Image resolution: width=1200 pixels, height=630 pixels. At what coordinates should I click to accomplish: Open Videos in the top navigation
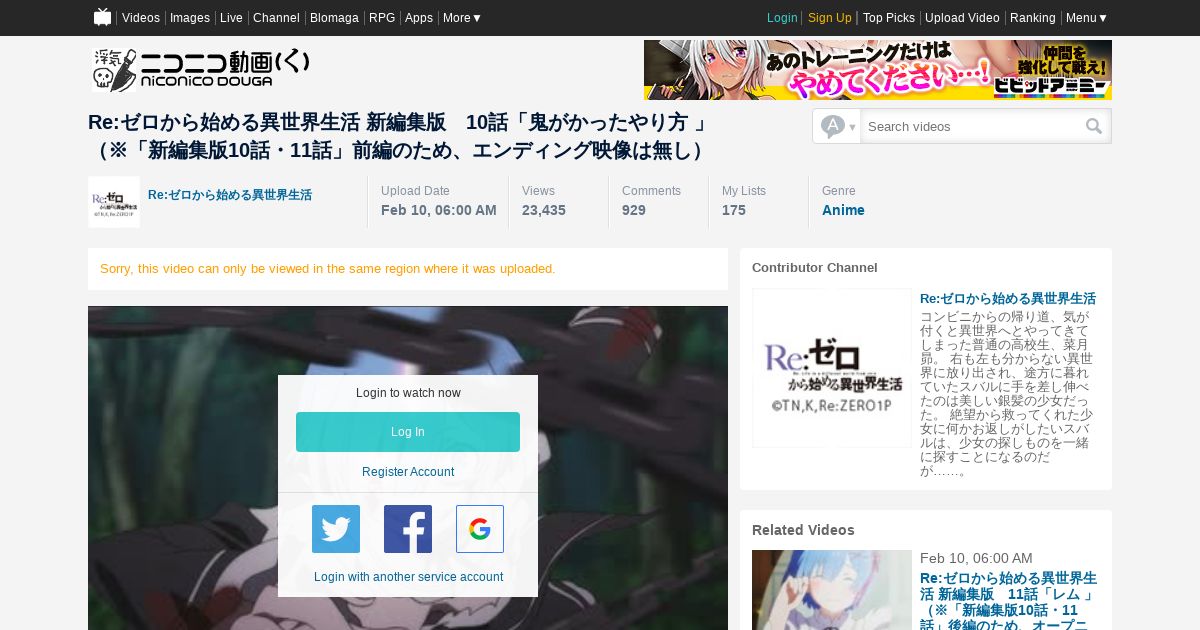coord(141,18)
